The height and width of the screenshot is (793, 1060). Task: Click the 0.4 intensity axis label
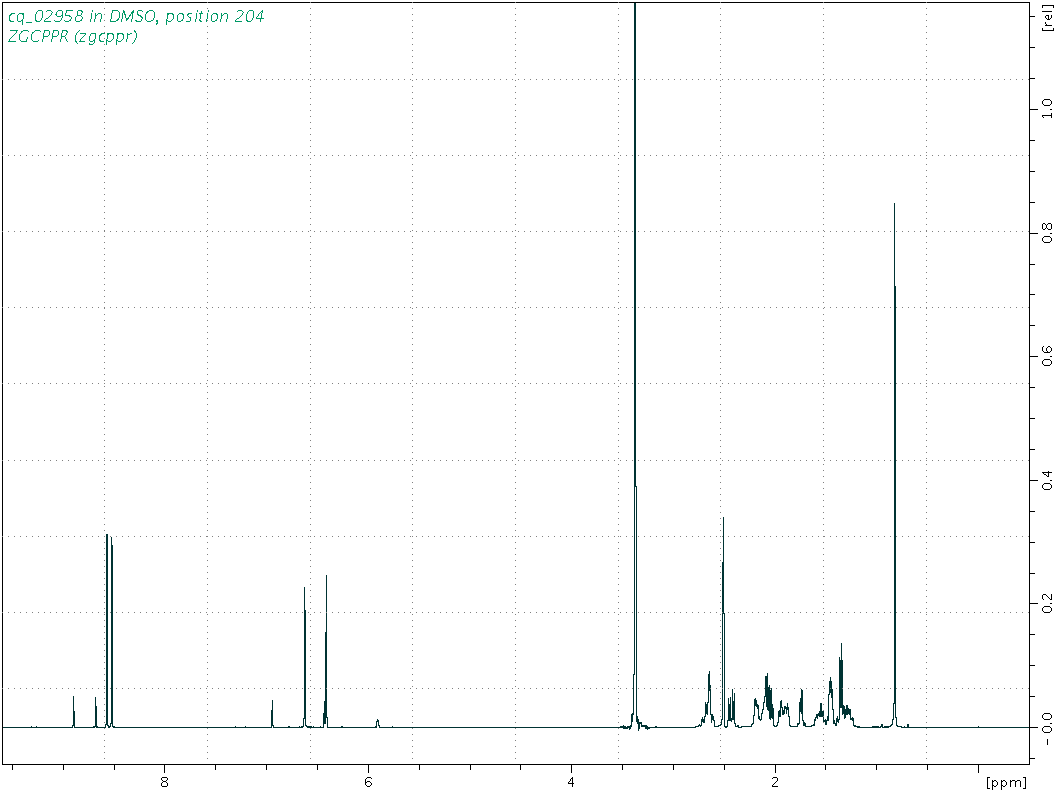1048,479
